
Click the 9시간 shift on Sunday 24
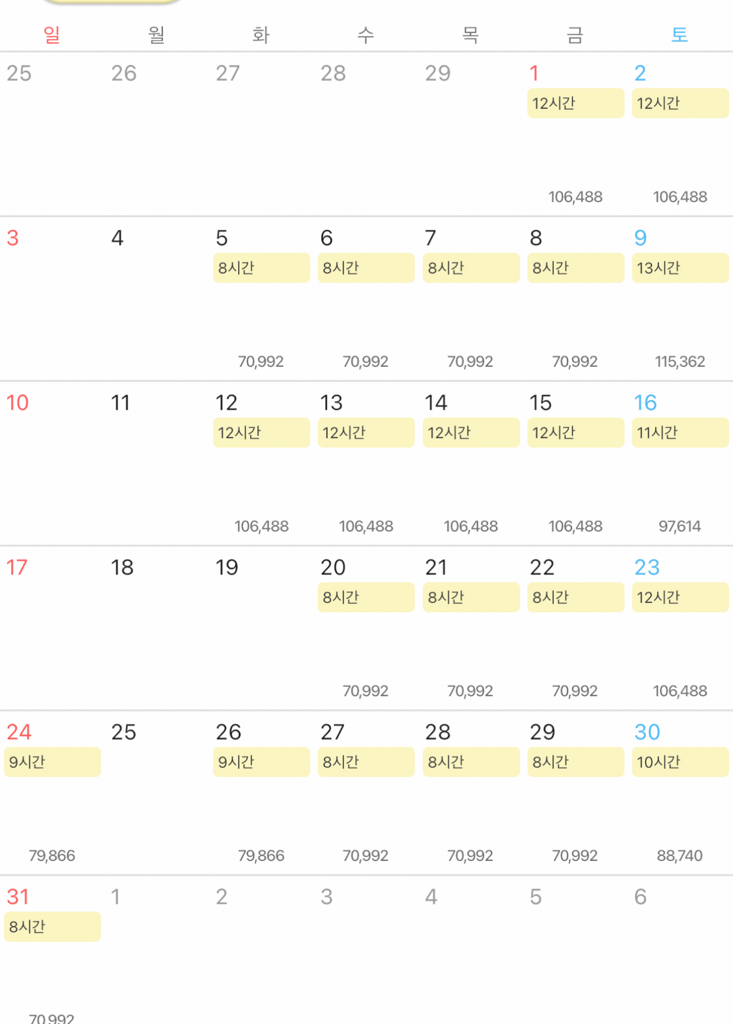click(x=52, y=762)
